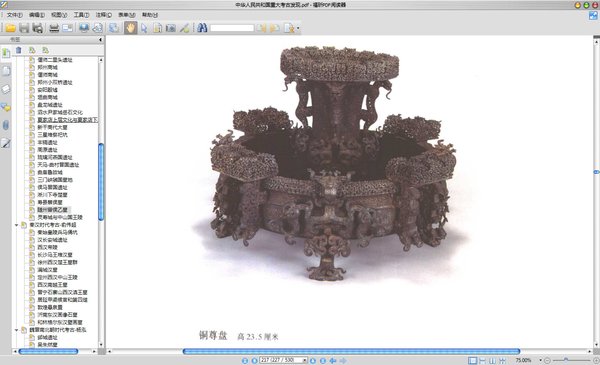The height and width of the screenshot is (365, 600).
Task: Open the find options dropdown arrow
Action: (298, 28)
